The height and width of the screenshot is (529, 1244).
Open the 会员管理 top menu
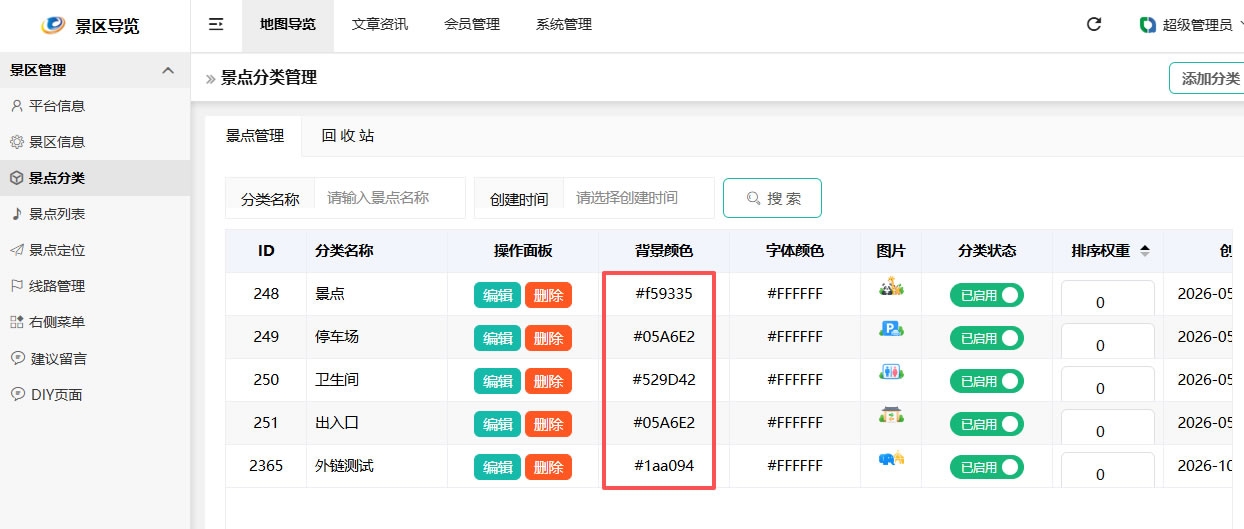tap(472, 25)
